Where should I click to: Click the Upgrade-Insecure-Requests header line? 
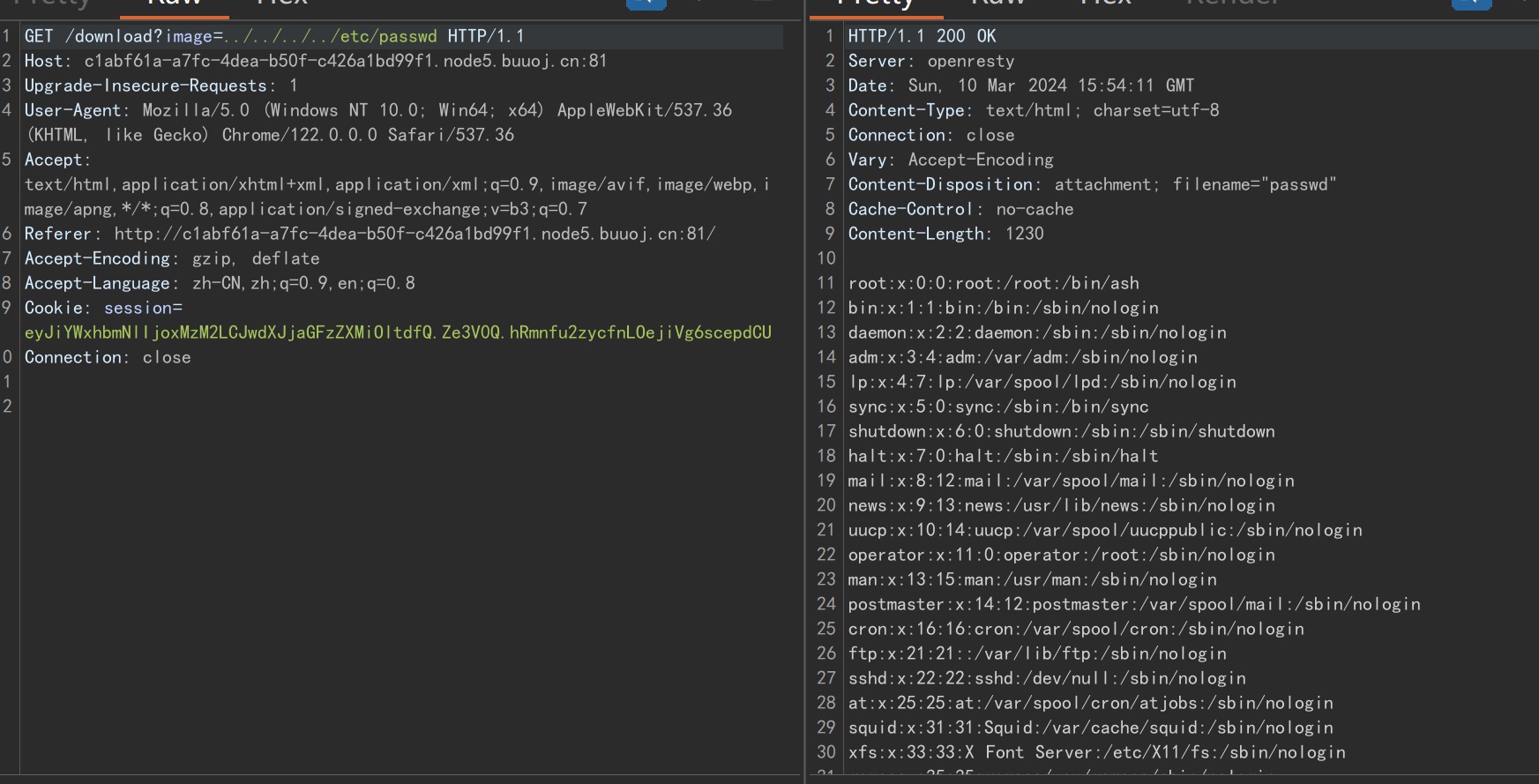(161, 86)
